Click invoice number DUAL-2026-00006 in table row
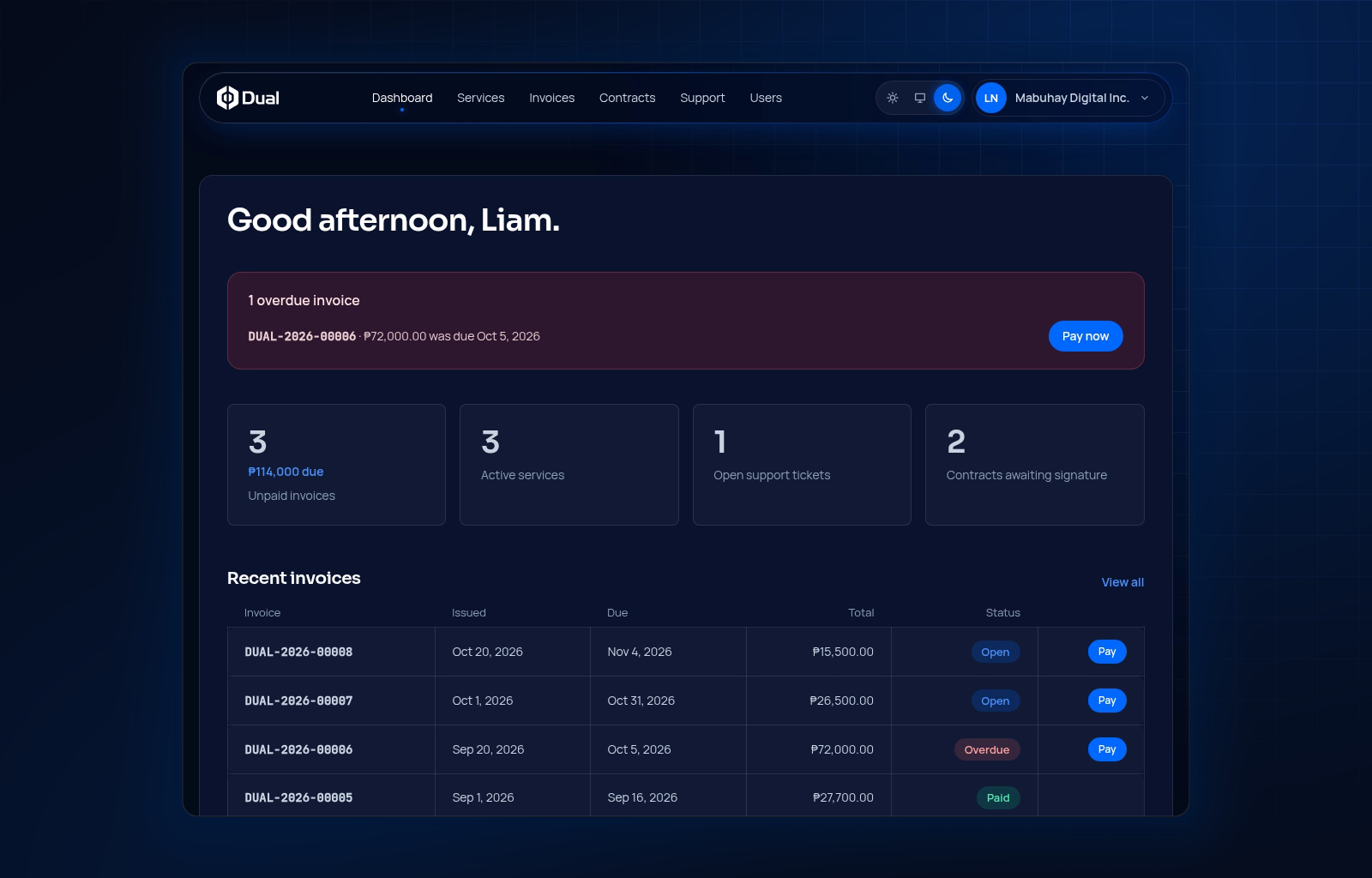Screen dimensions: 1372x878 [298, 749]
